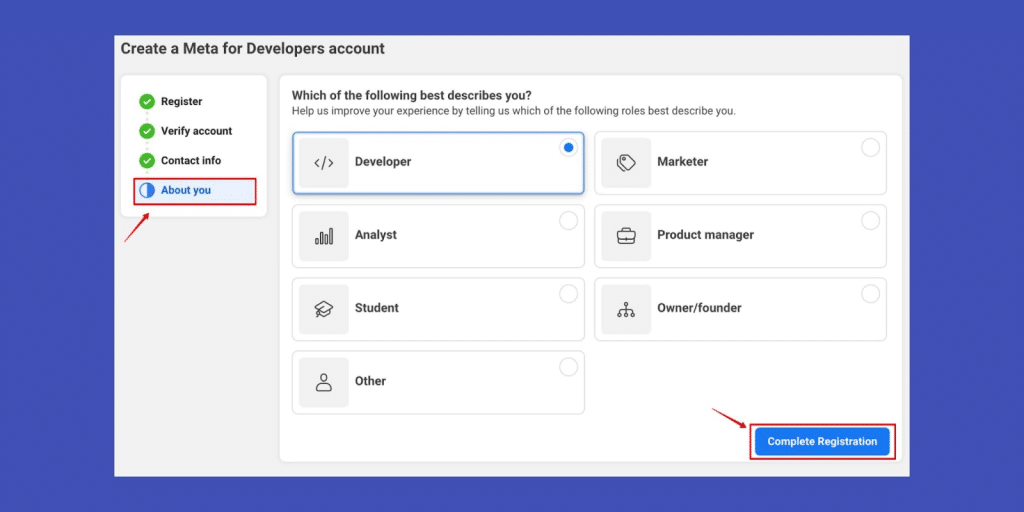Open the About you step
Image resolution: width=1024 pixels, height=512 pixels.
point(195,191)
